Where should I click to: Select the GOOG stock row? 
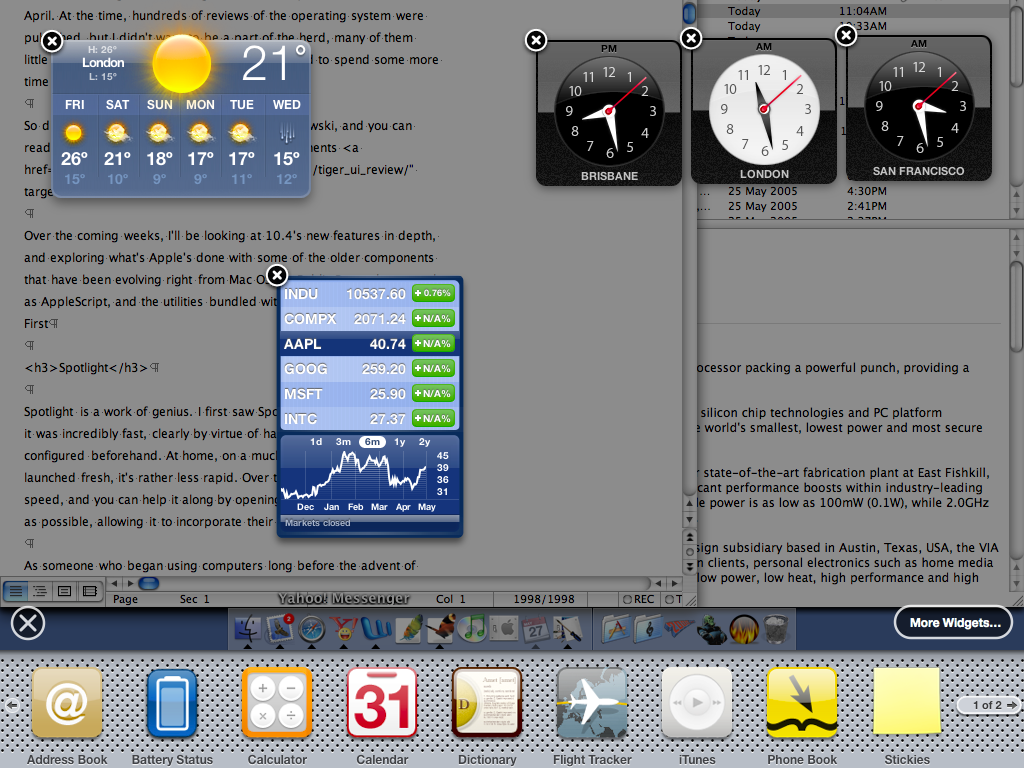coord(370,368)
